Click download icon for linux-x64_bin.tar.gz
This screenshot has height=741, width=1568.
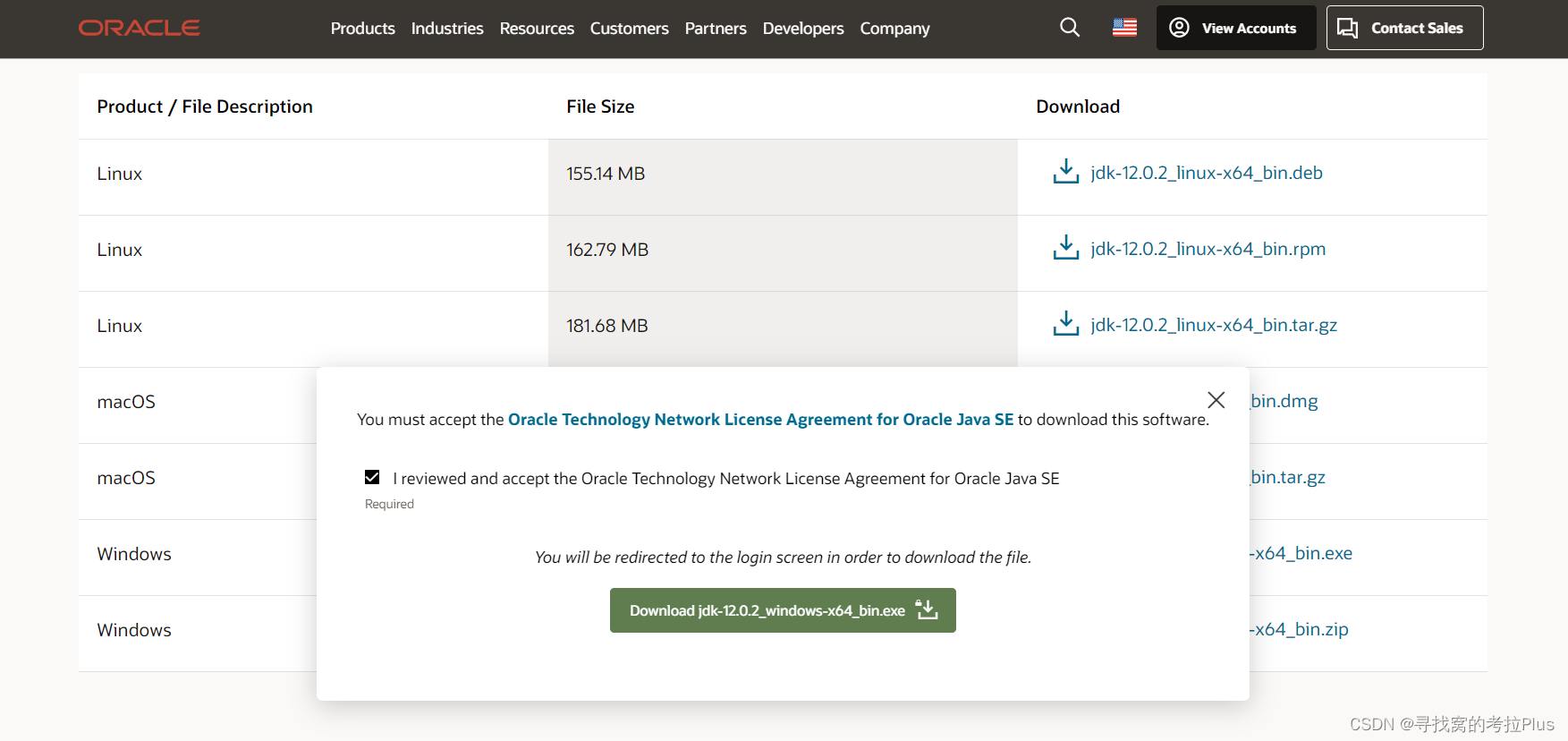pyautogui.click(x=1066, y=324)
